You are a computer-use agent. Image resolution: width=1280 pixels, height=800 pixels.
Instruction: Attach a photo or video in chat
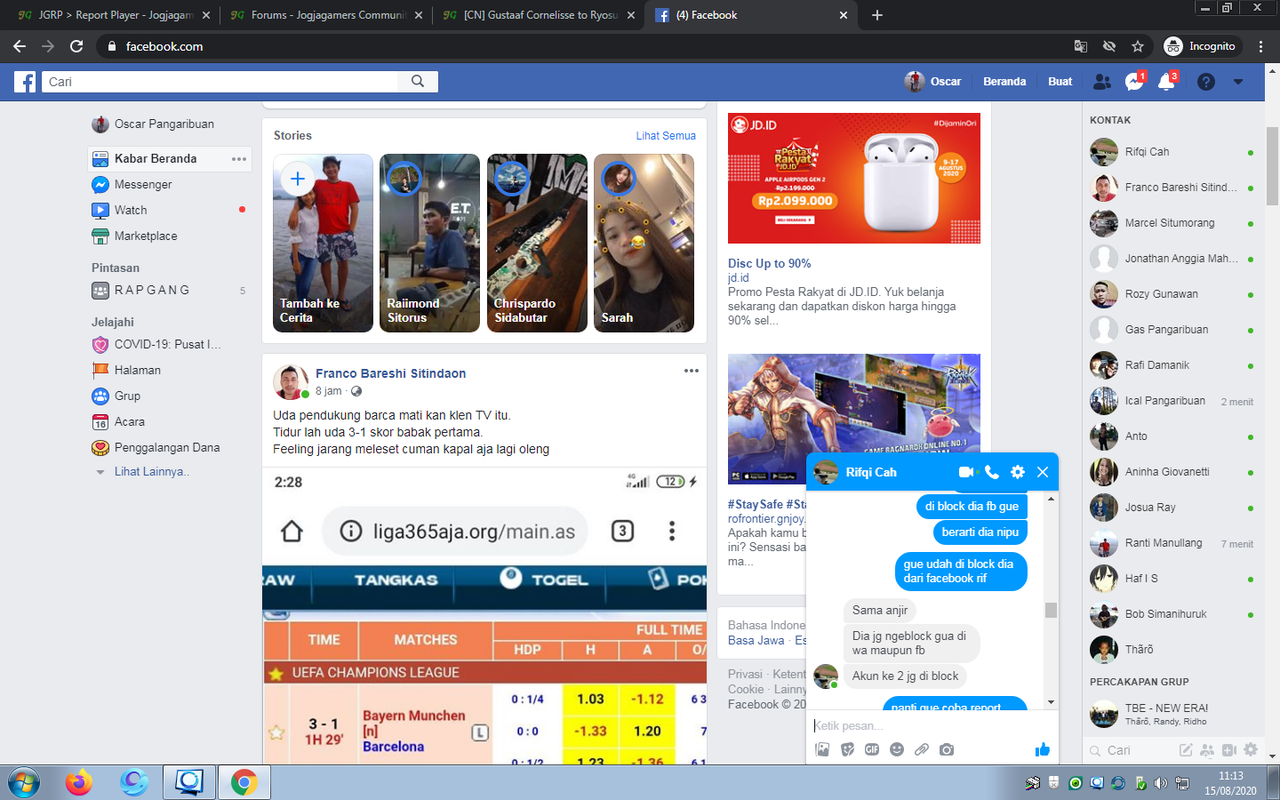822,749
